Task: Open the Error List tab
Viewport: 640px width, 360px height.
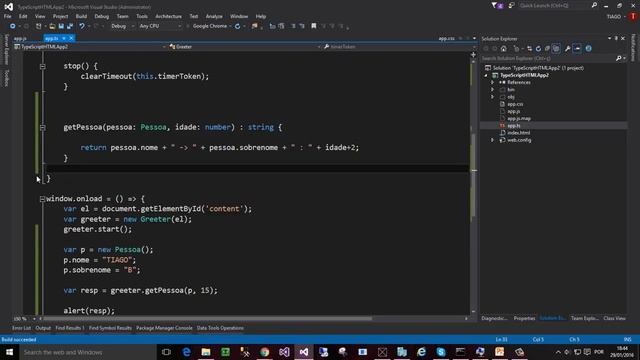Action: (21, 328)
